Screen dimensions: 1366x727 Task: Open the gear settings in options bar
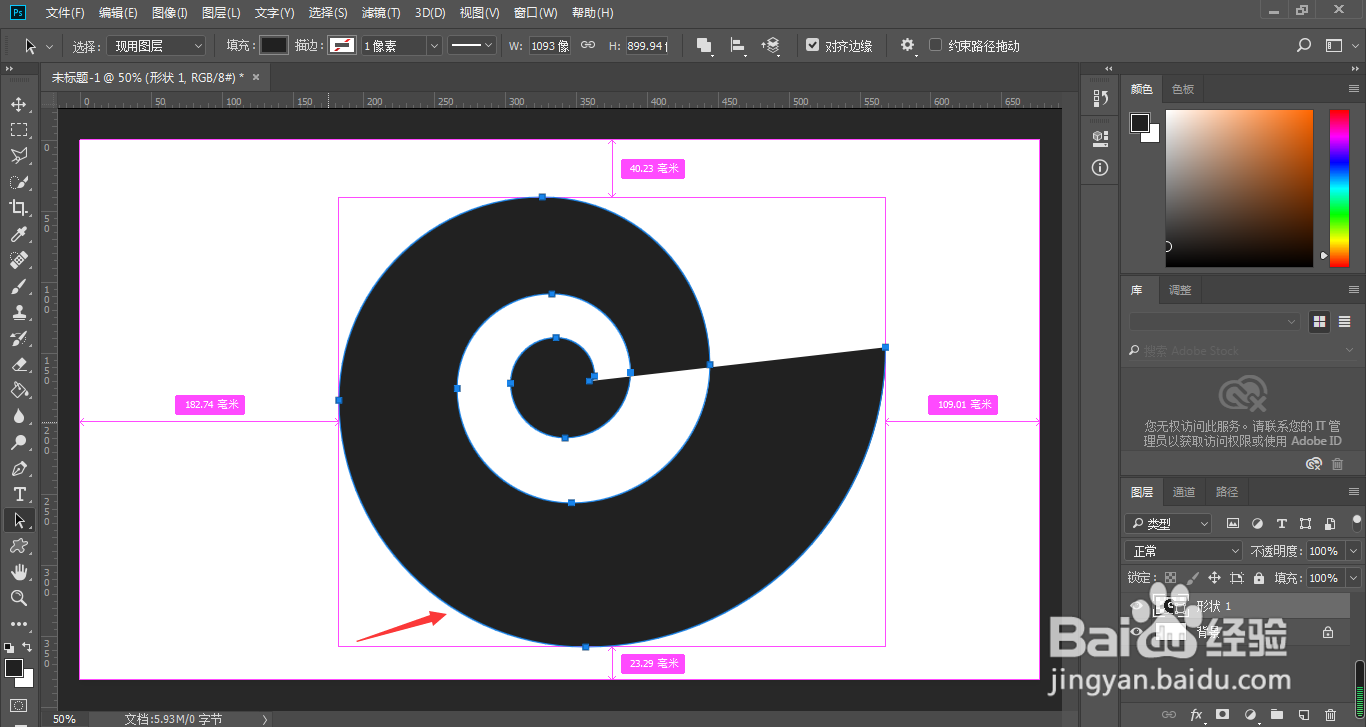pos(908,46)
